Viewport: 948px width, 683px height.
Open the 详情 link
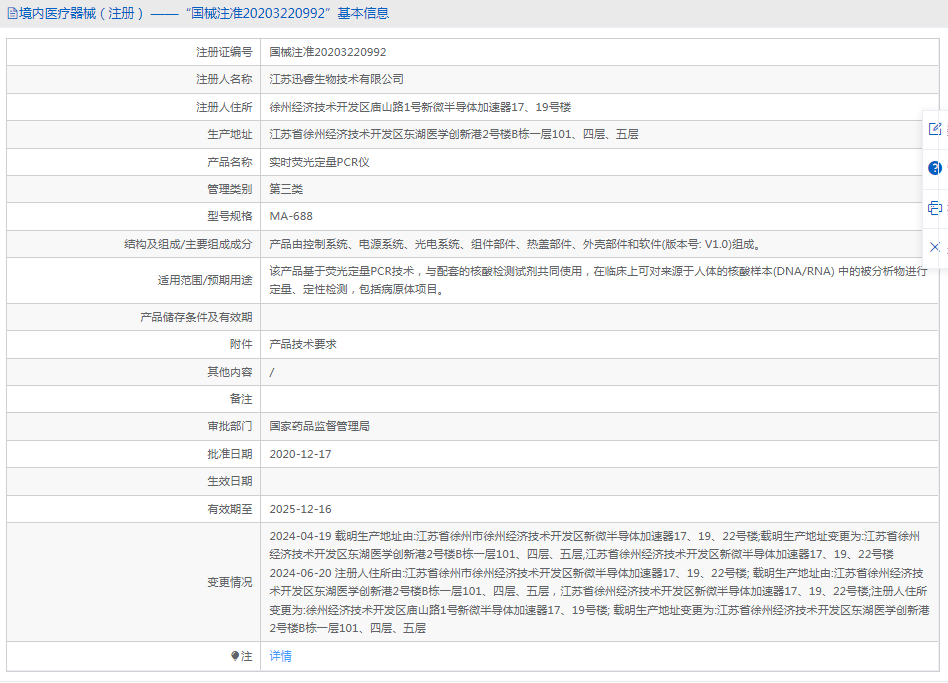point(281,656)
